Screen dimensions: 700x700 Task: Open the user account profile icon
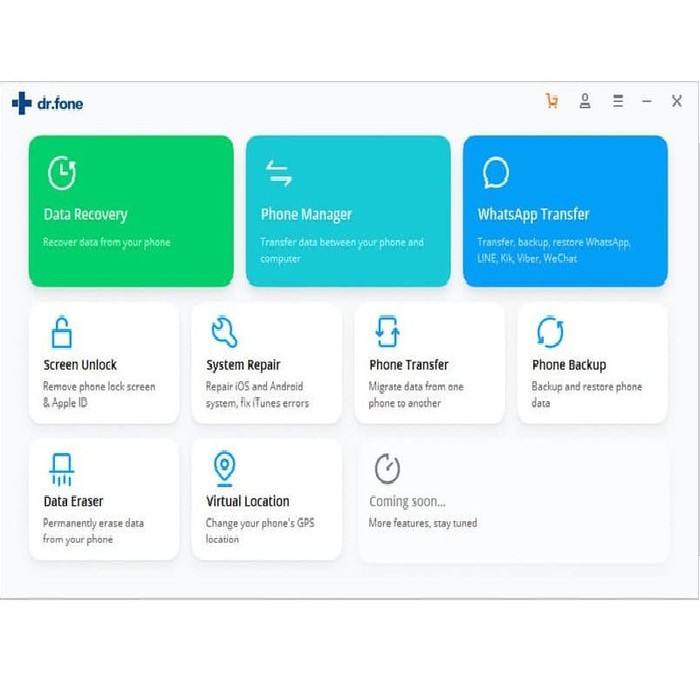coord(585,101)
